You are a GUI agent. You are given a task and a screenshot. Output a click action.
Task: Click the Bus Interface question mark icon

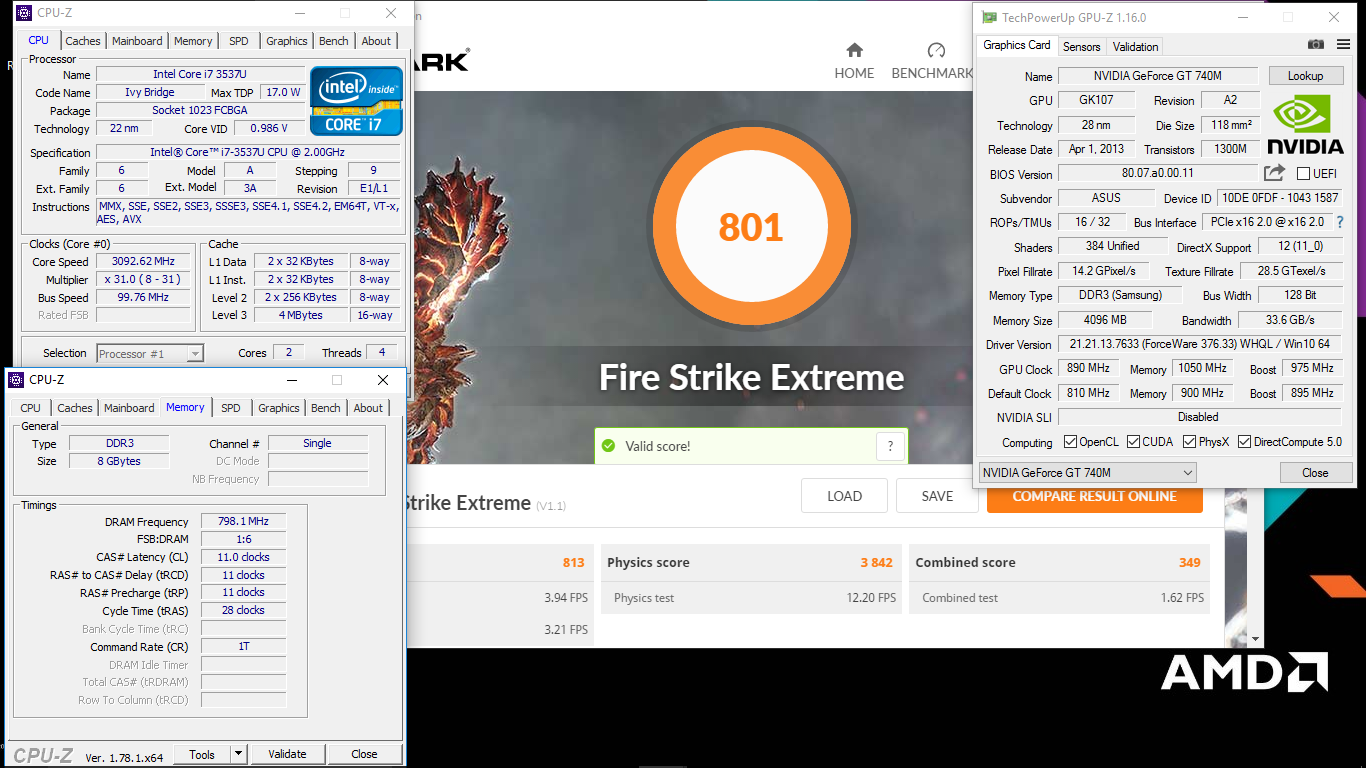(1340, 222)
